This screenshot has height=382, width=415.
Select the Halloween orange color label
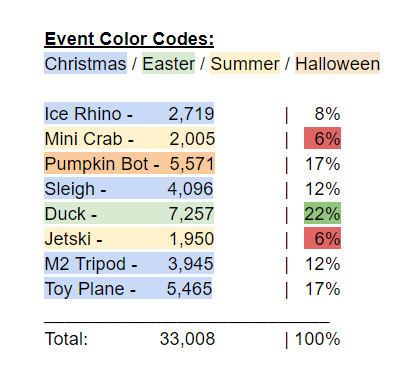[337, 63]
